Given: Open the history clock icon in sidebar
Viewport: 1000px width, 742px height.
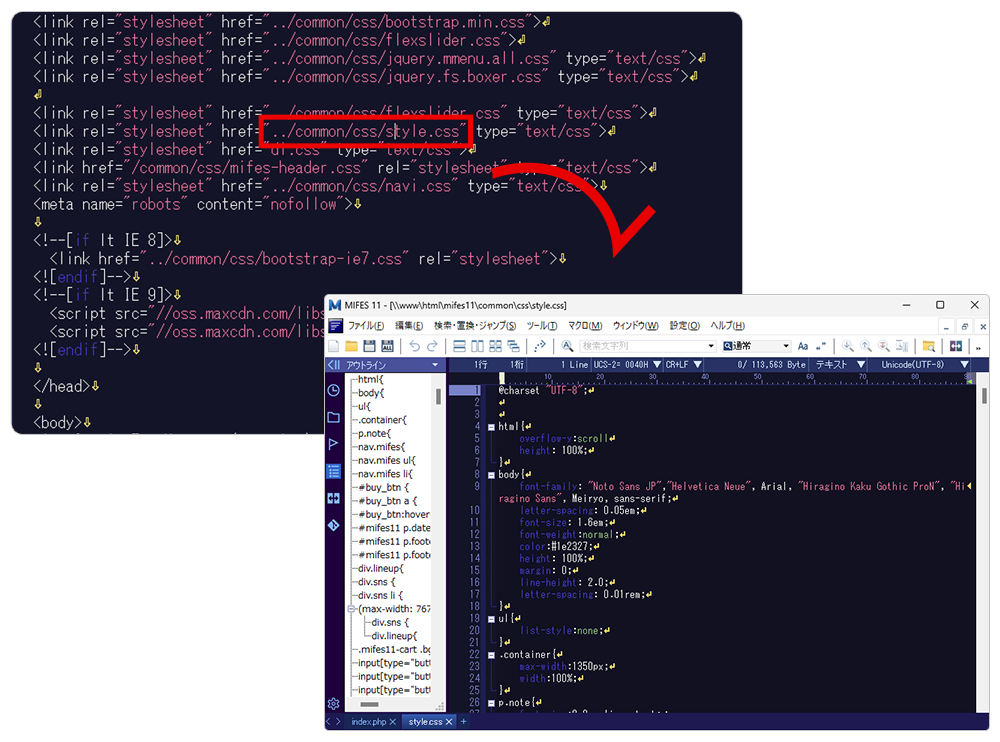Looking at the screenshot, I should 334,390.
